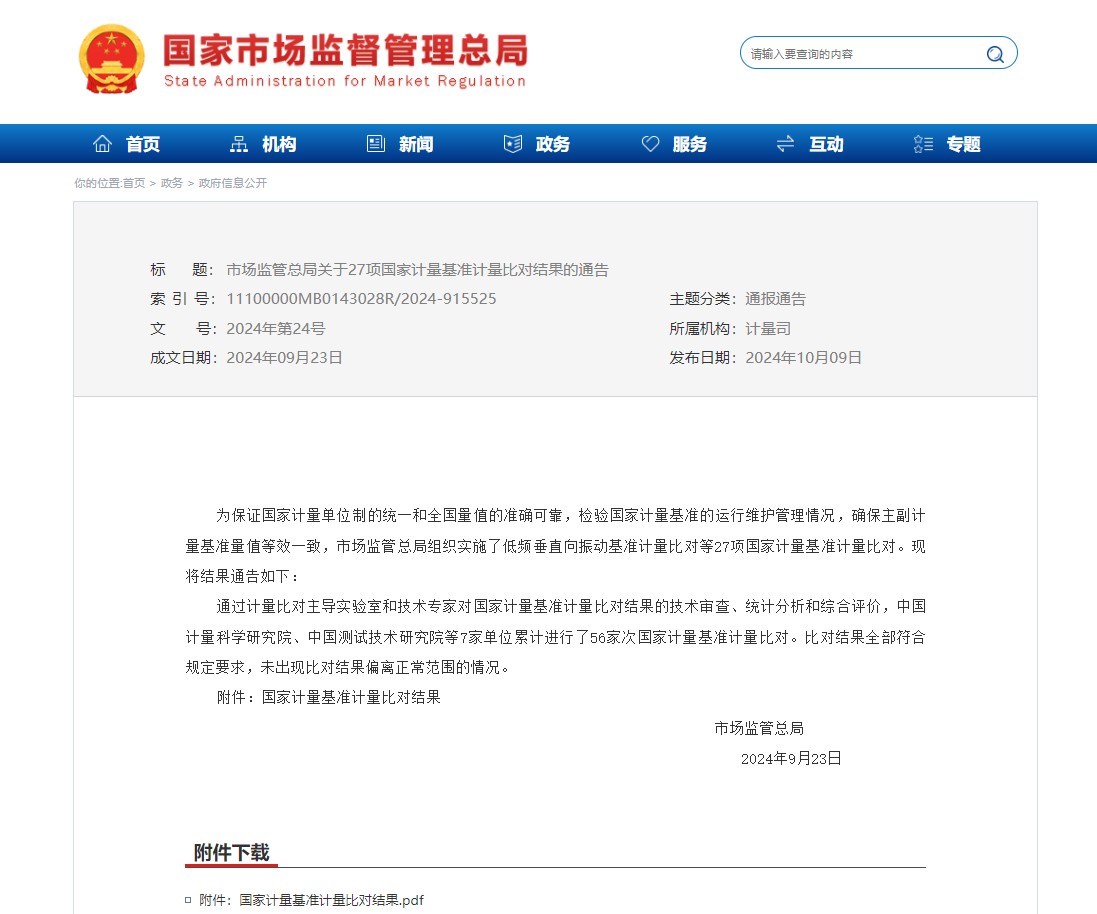1097x914 pixels.
Task: Click the organization chart icon beside 机构
Action: pos(239,144)
